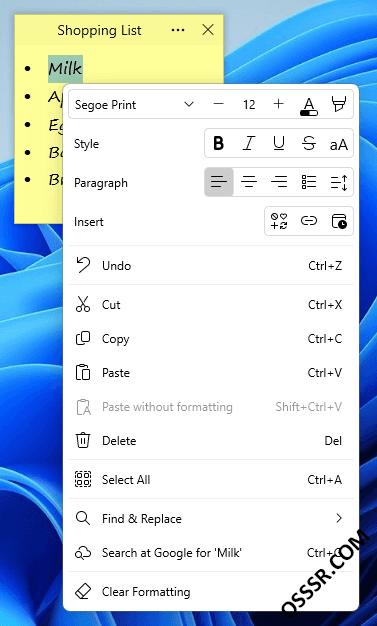Align paragraph to the left
377x626 pixels.
(x=219, y=182)
